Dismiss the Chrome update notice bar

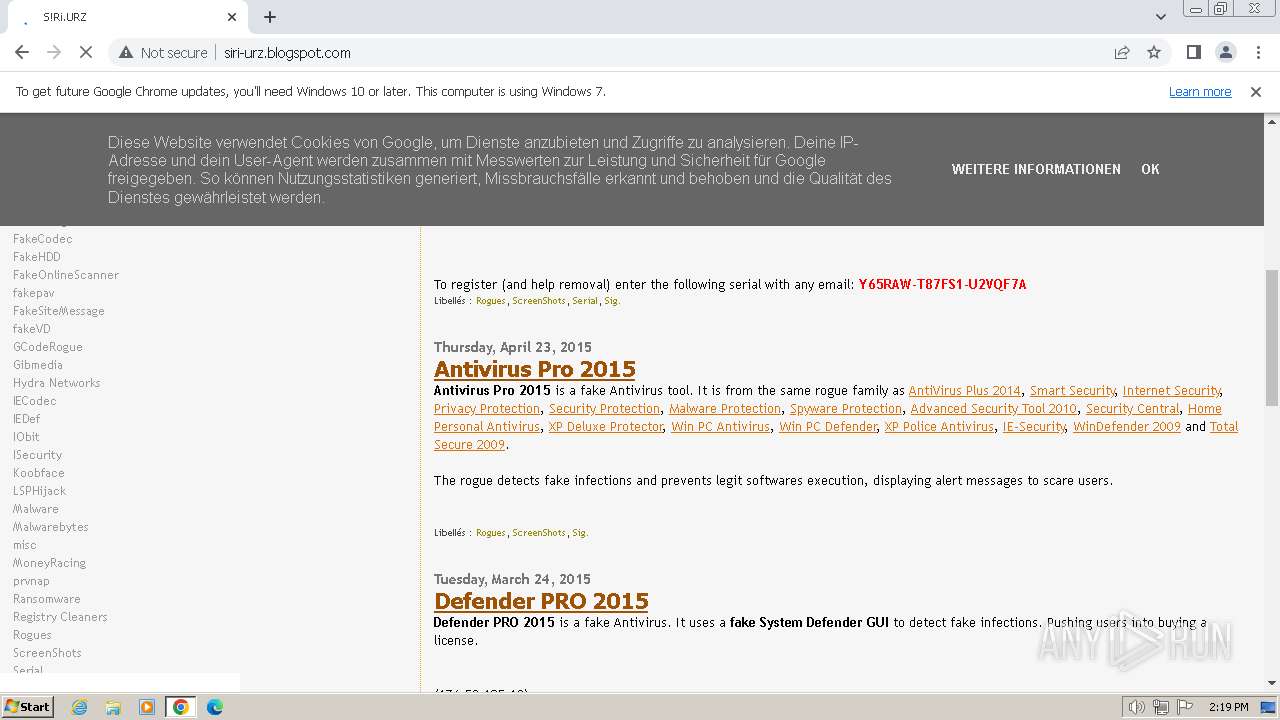point(1256,92)
